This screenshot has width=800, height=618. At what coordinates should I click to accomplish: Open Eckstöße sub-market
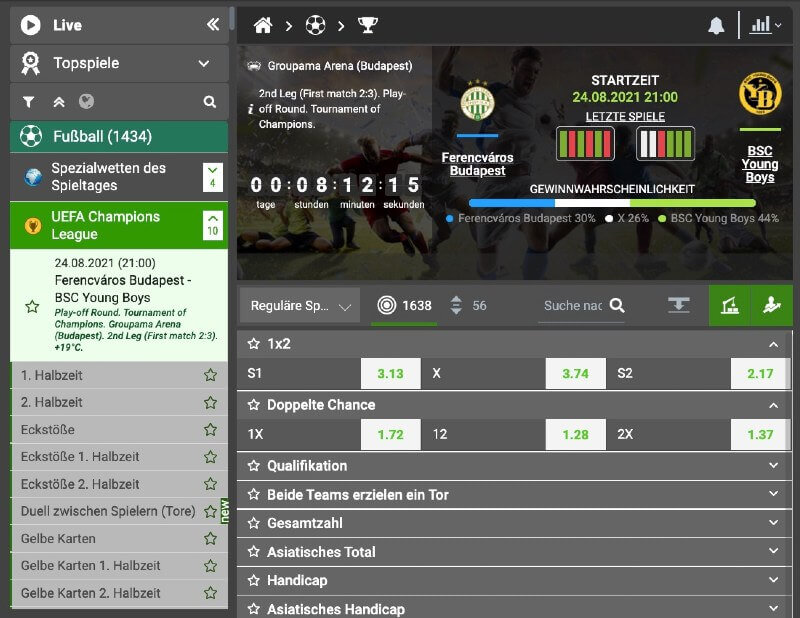coord(119,430)
